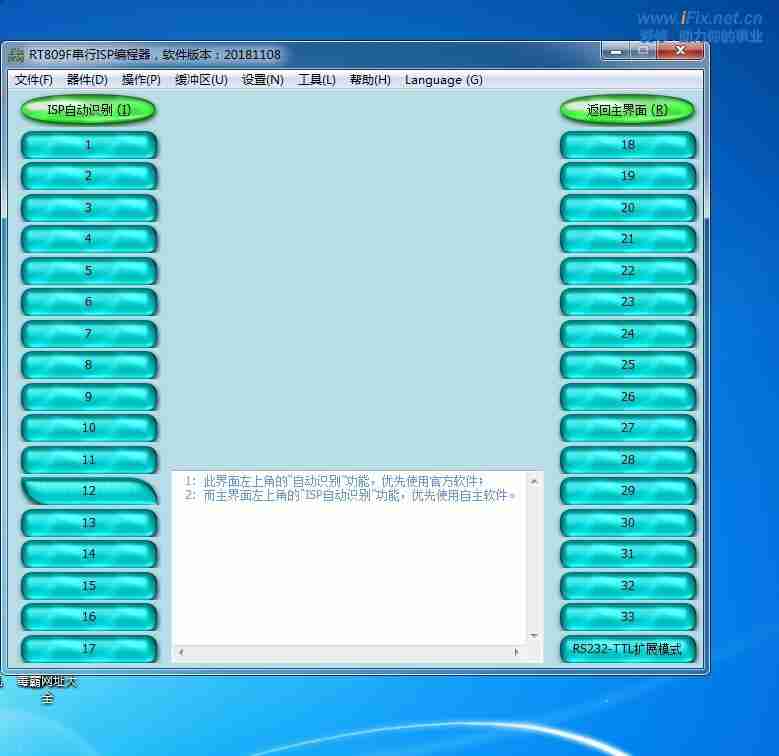Choose numbered button 17
The width and height of the screenshot is (779, 756).
[x=89, y=649]
